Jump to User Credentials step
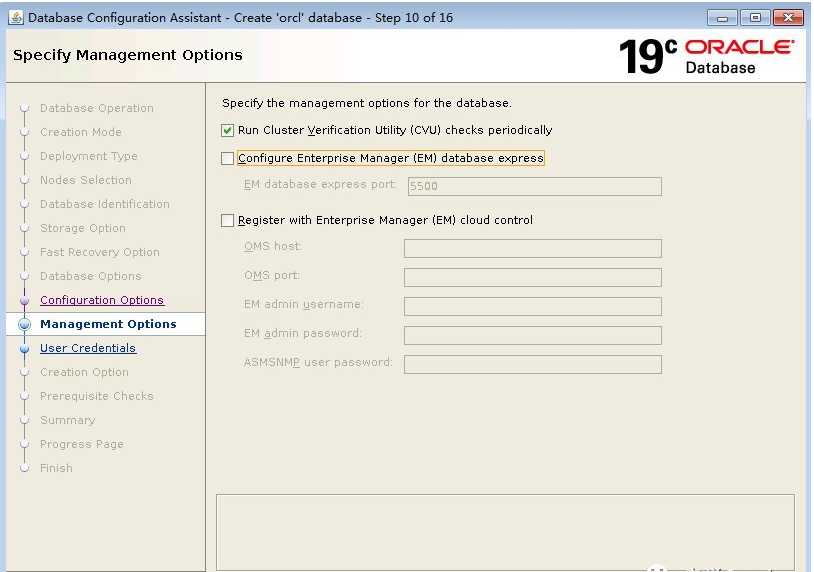814x572 pixels. 88,348
